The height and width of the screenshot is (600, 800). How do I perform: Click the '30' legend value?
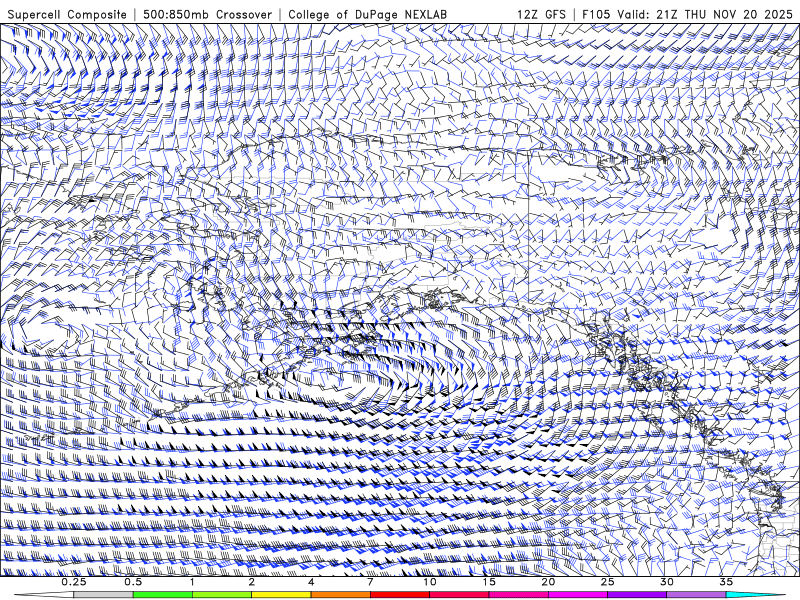tap(666, 582)
